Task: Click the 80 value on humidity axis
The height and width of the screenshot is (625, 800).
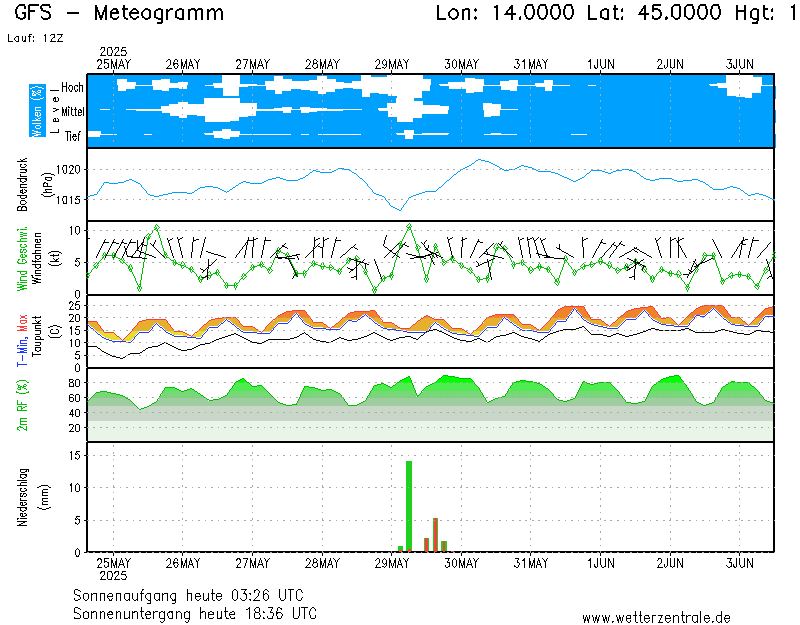Action: coord(74,383)
